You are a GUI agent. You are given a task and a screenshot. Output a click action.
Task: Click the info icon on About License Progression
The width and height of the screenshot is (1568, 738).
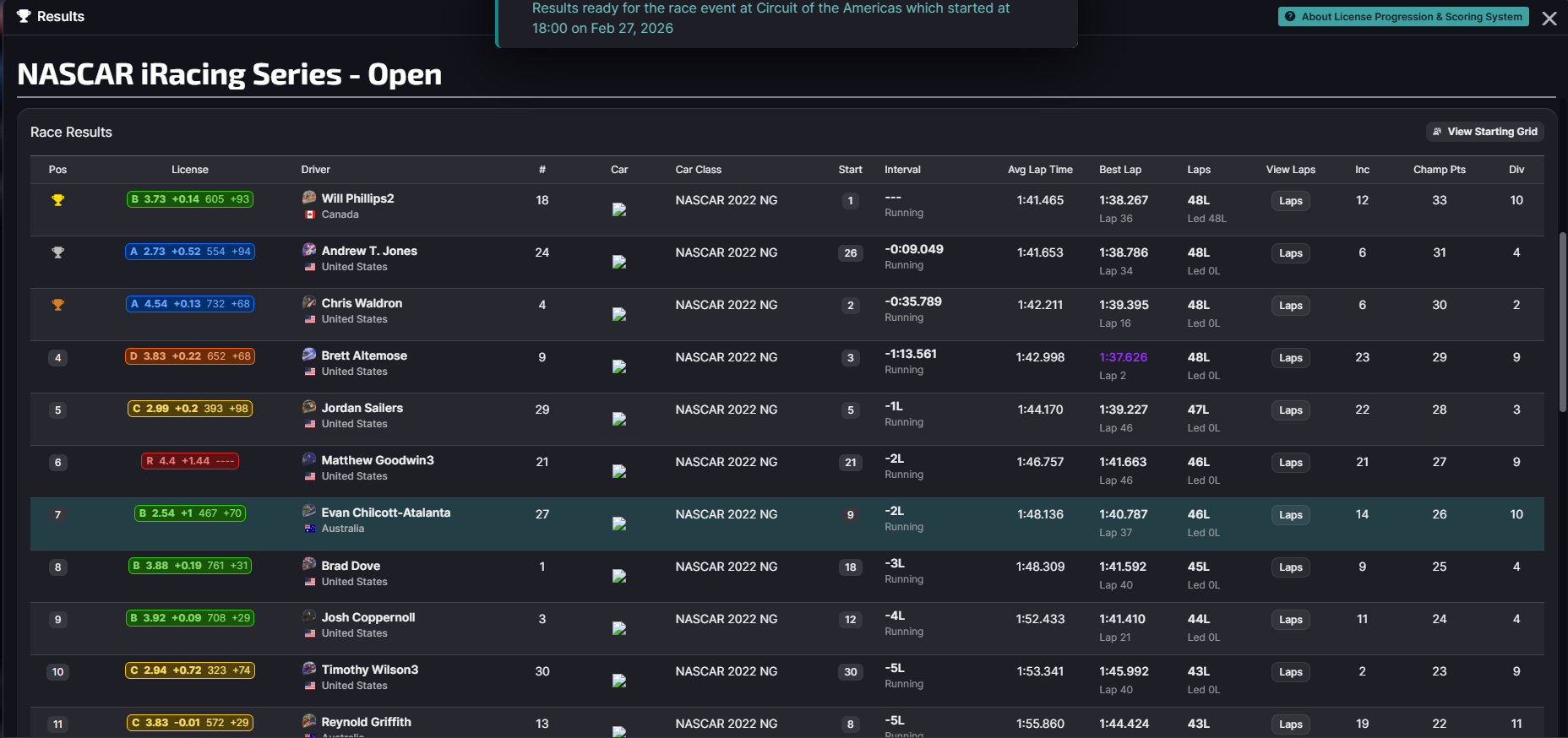1290,16
